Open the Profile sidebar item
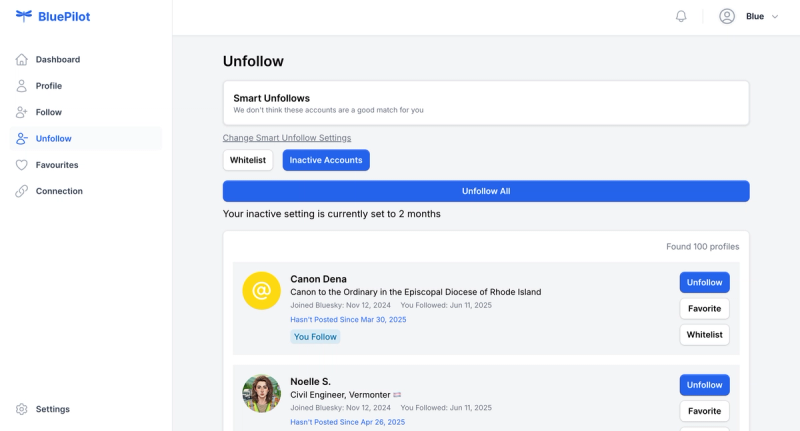The height and width of the screenshot is (431, 800). [x=86, y=86]
